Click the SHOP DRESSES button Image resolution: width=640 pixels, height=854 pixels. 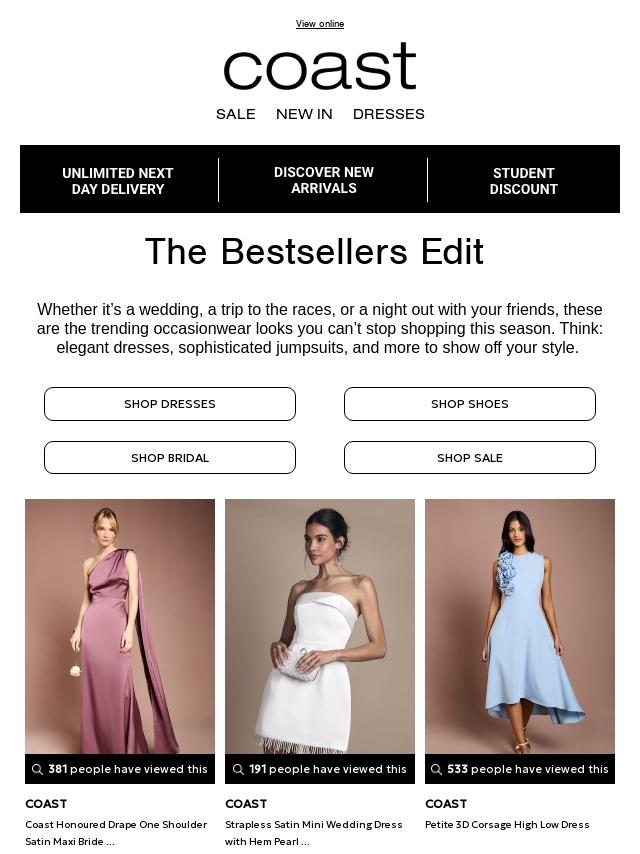pyautogui.click(x=170, y=404)
